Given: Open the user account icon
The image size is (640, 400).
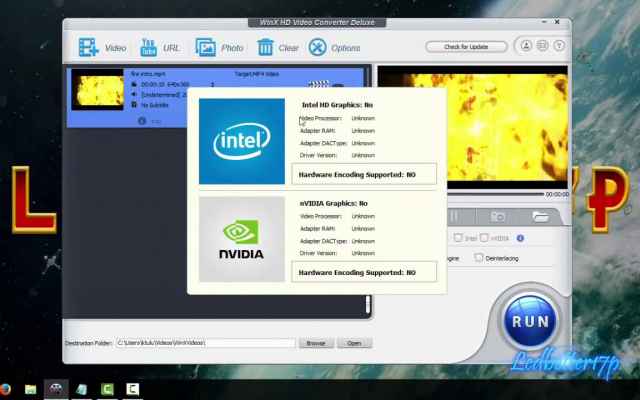Looking at the screenshot, I should pyautogui.click(x=526, y=45).
